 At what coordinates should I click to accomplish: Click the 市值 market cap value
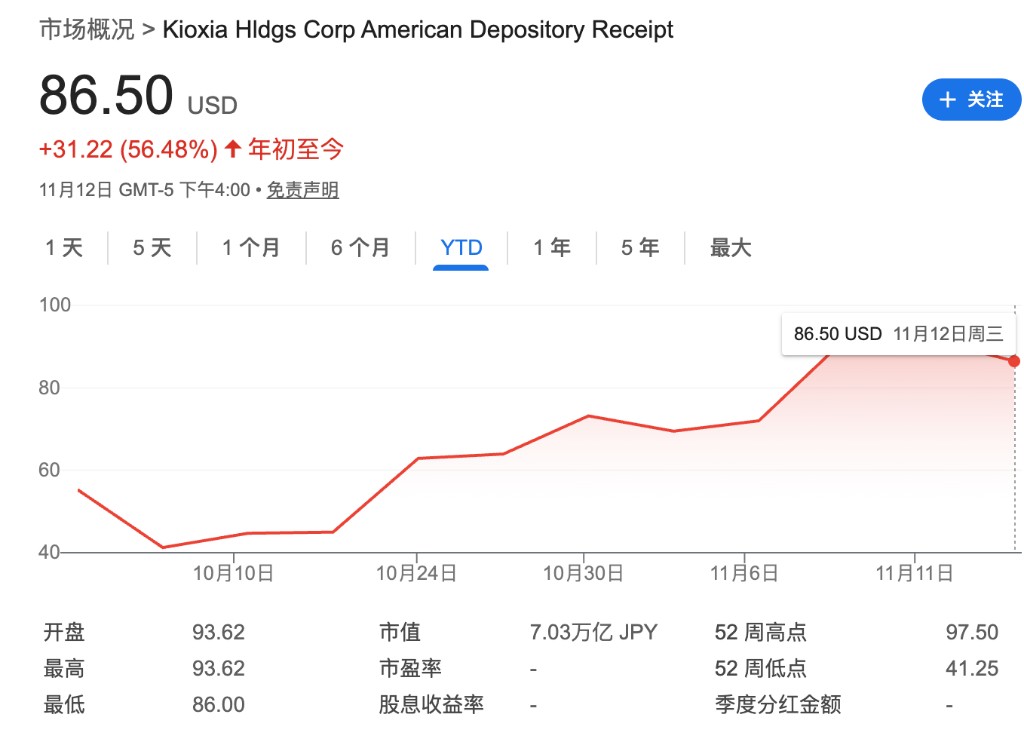593,633
